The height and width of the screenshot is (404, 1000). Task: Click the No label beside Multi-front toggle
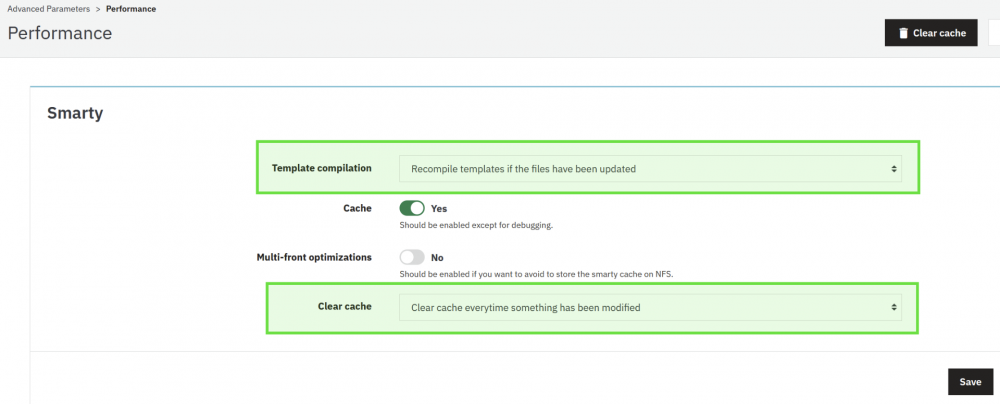pyautogui.click(x=437, y=257)
